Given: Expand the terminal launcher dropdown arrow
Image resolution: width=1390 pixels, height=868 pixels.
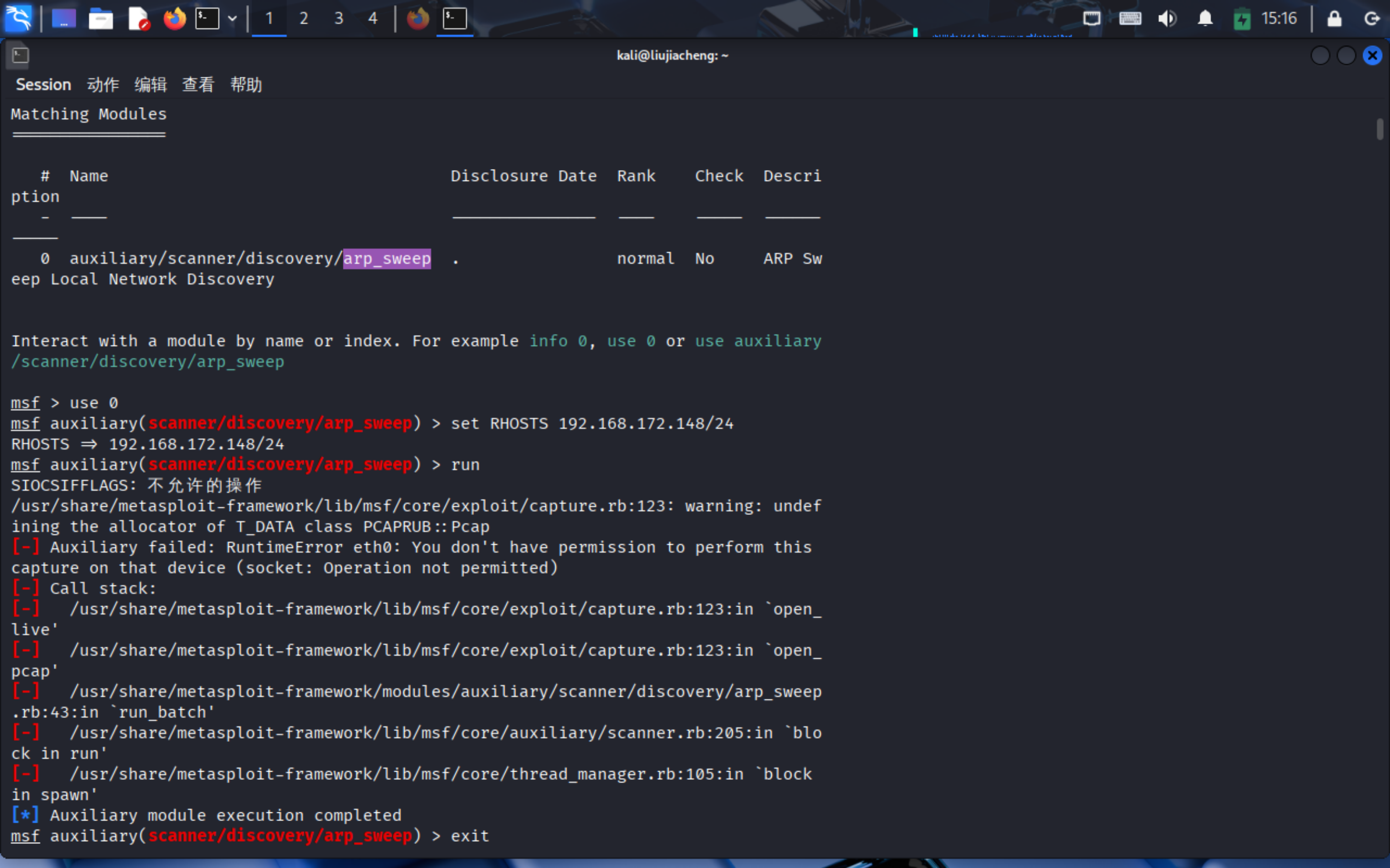Looking at the screenshot, I should click(233, 19).
